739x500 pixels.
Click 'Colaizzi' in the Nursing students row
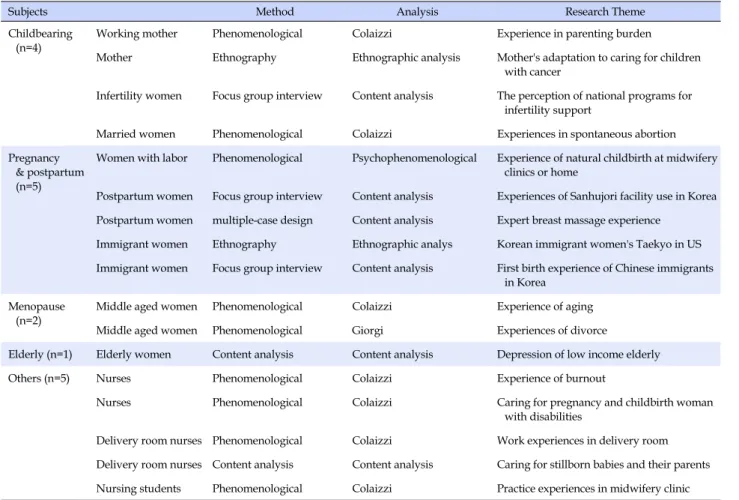coord(372,489)
